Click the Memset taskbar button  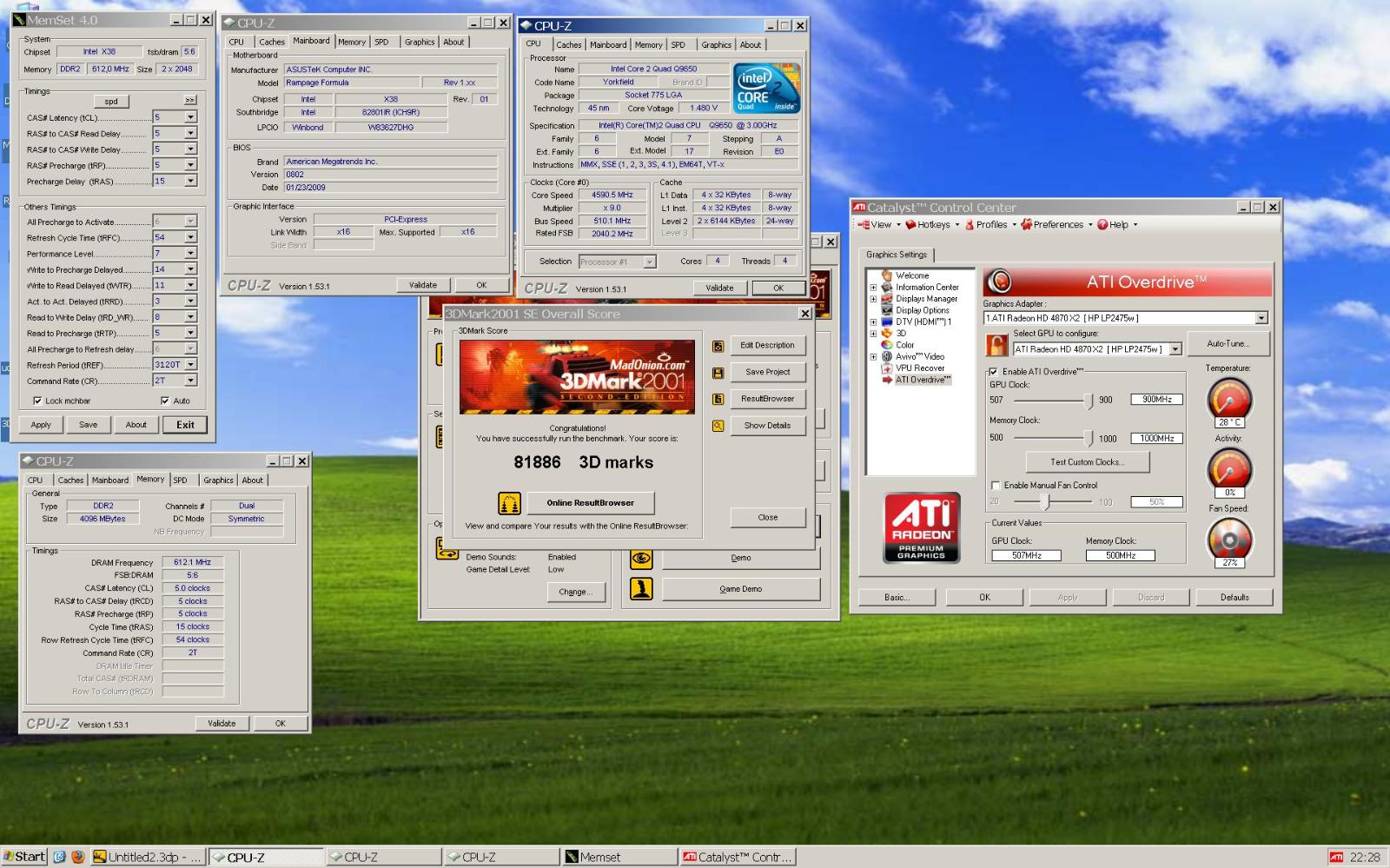coord(619,857)
